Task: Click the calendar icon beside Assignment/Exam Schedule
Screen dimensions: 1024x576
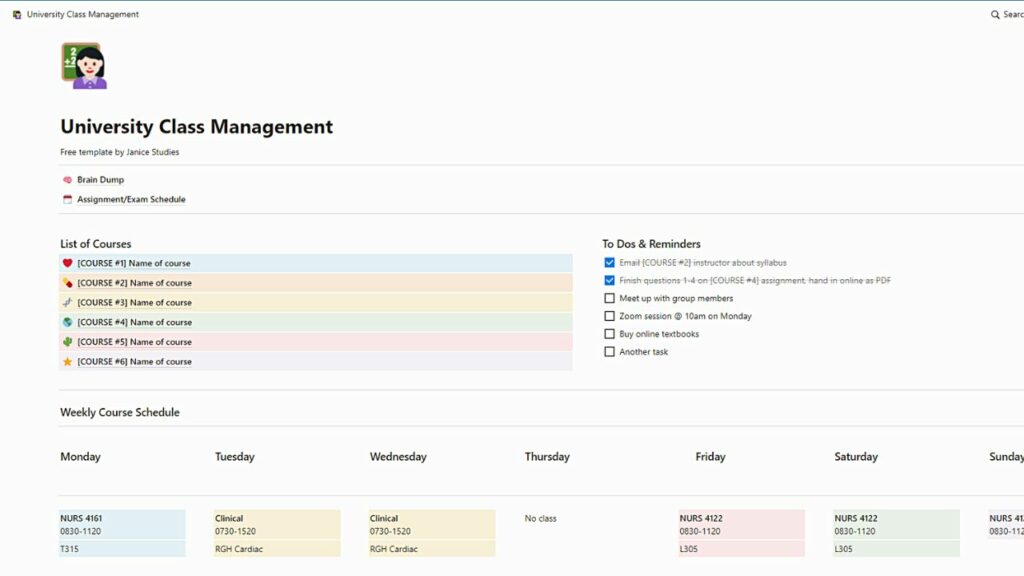Action: [67, 200]
